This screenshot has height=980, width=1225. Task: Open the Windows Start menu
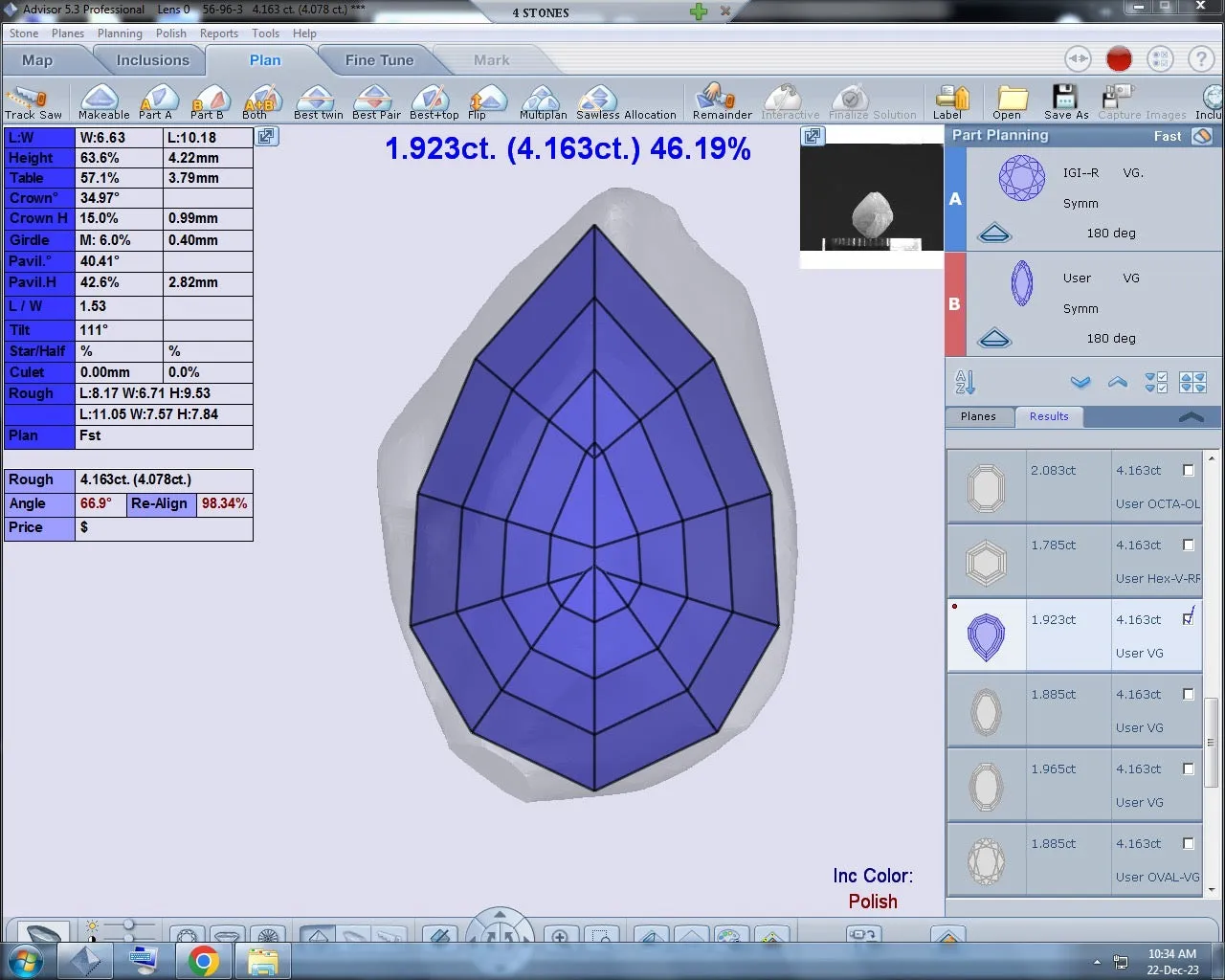[x=26, y=961]
